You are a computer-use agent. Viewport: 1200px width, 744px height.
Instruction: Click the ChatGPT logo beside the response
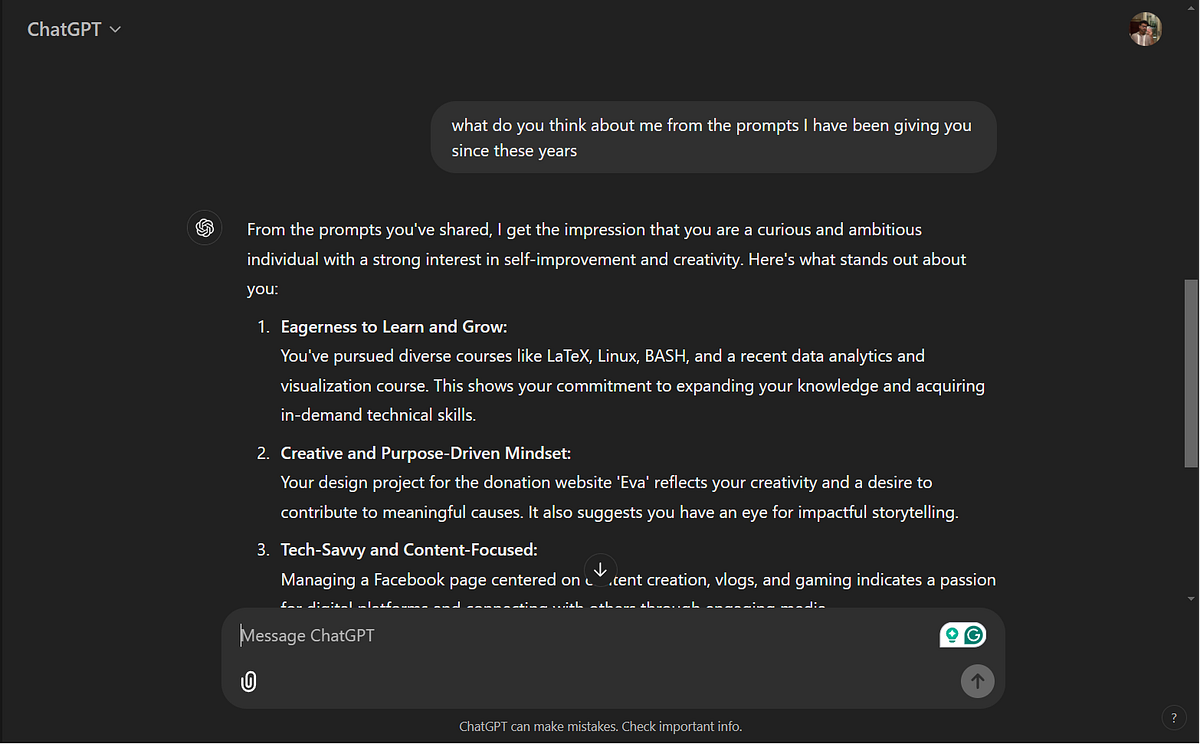205,228
